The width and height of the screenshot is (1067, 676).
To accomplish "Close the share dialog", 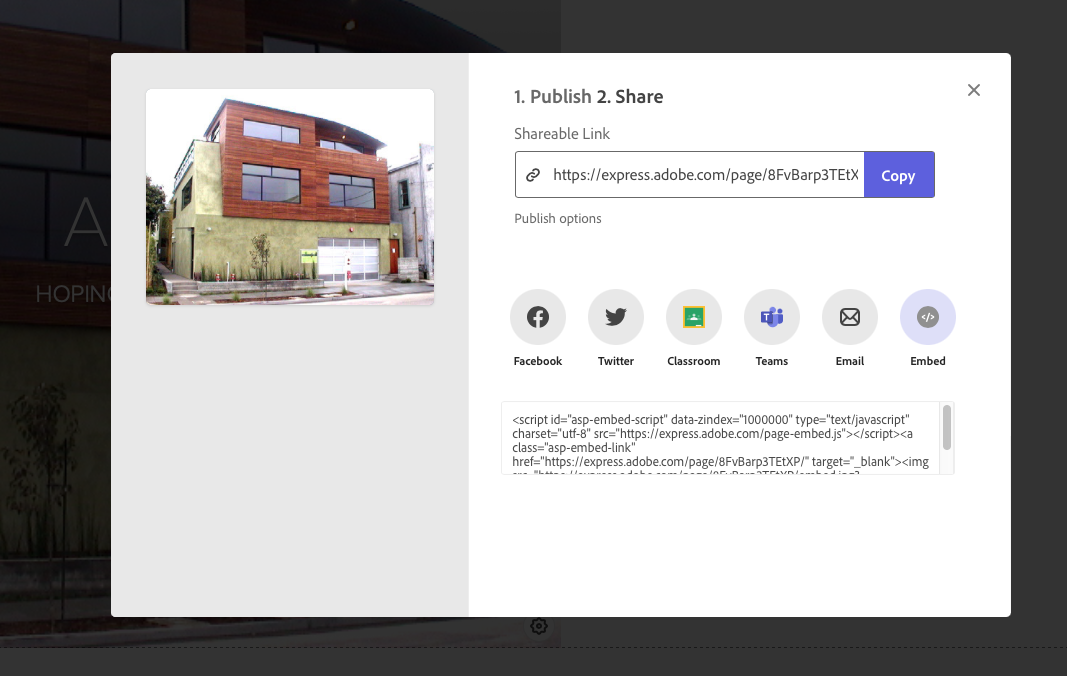I will click(x=973, y=90).
